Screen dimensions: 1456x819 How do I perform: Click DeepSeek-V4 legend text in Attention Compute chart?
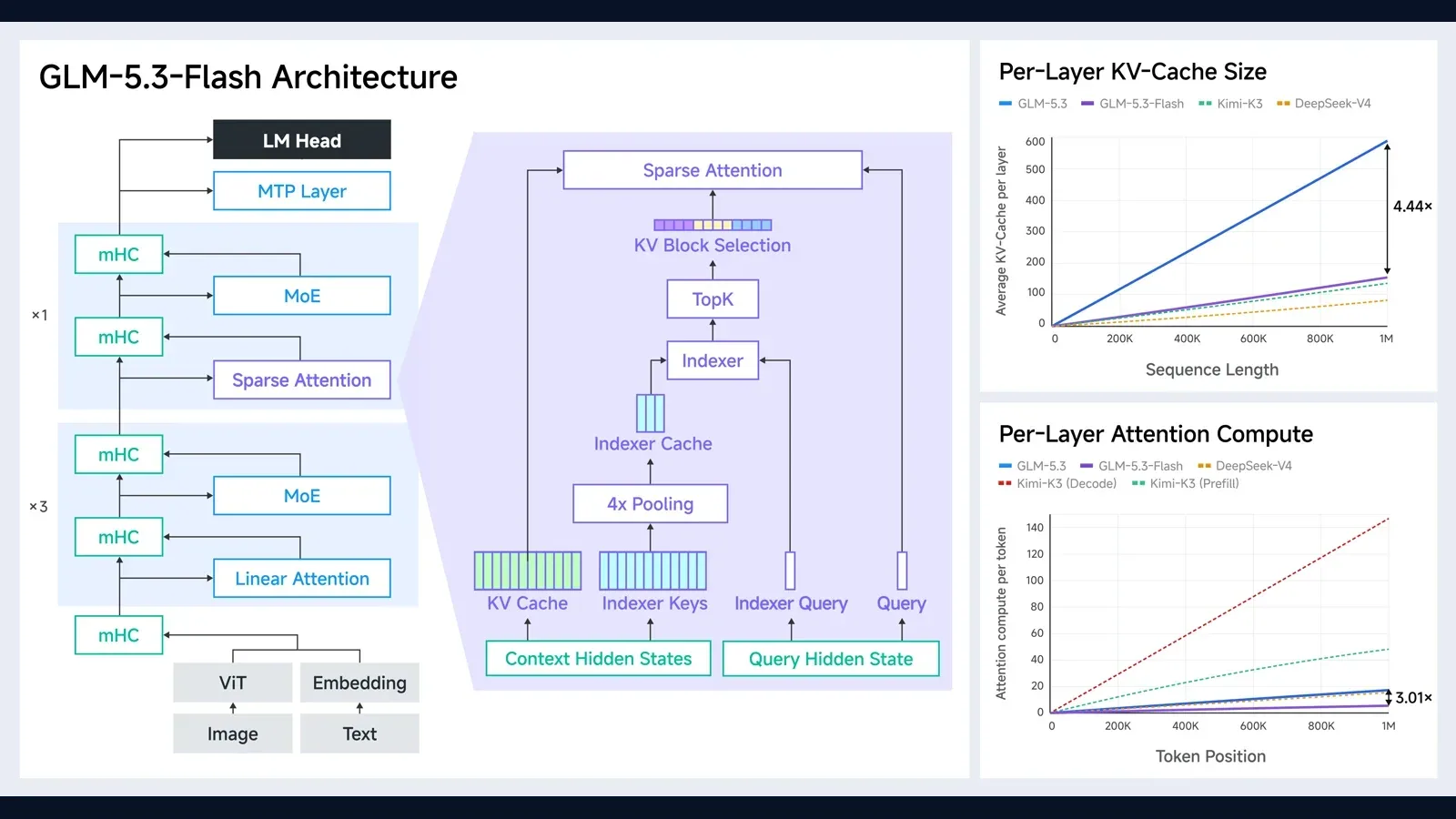click(x=1254, y=466)
